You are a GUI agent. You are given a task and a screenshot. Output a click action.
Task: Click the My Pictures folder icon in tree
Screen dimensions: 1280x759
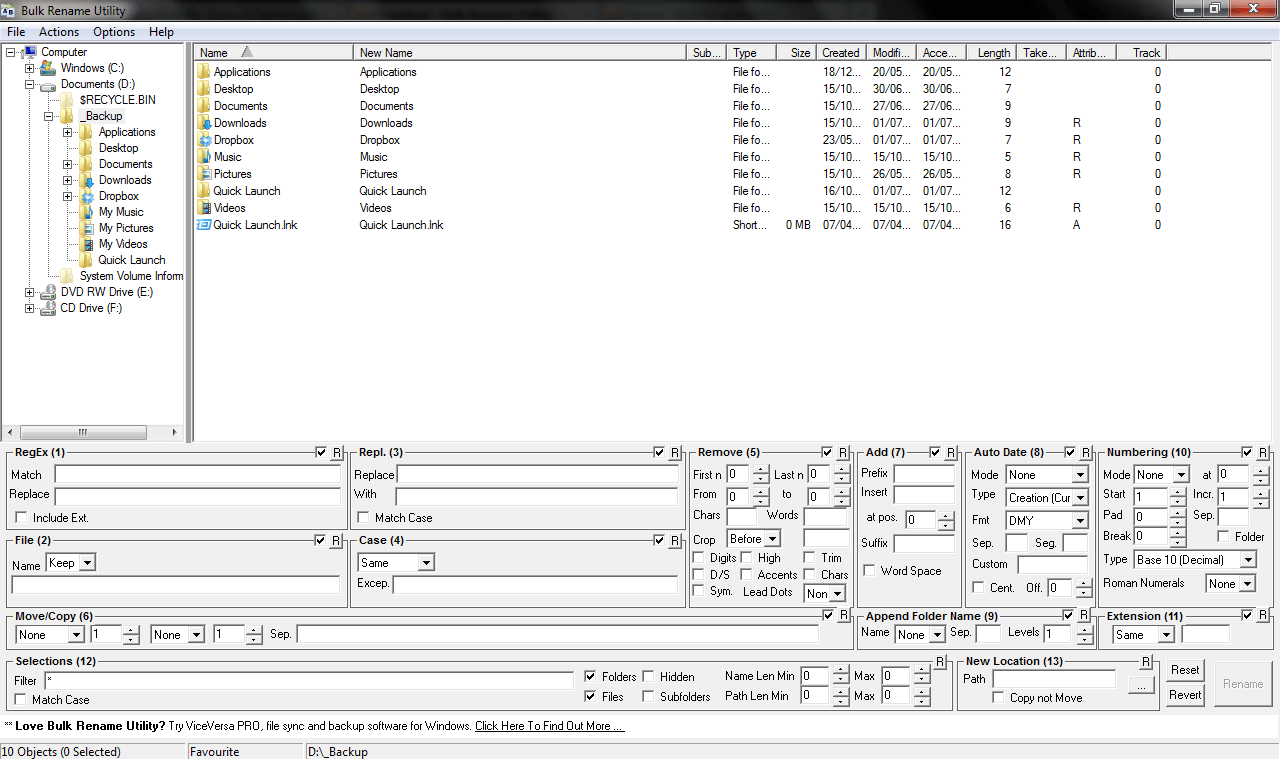click(x=87, y=228)
